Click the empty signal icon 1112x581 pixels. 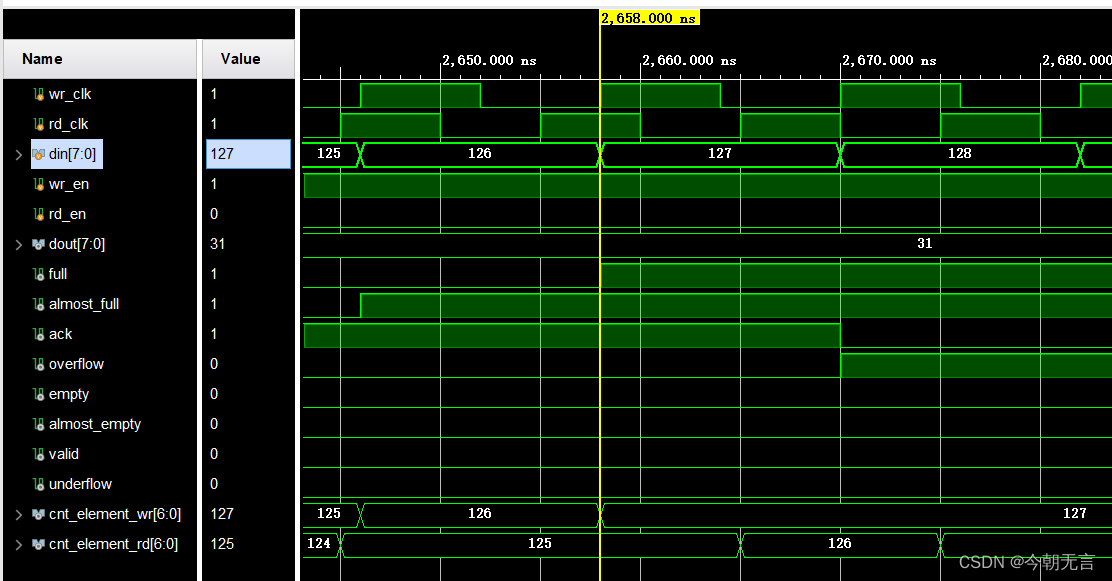coord(39,394)
